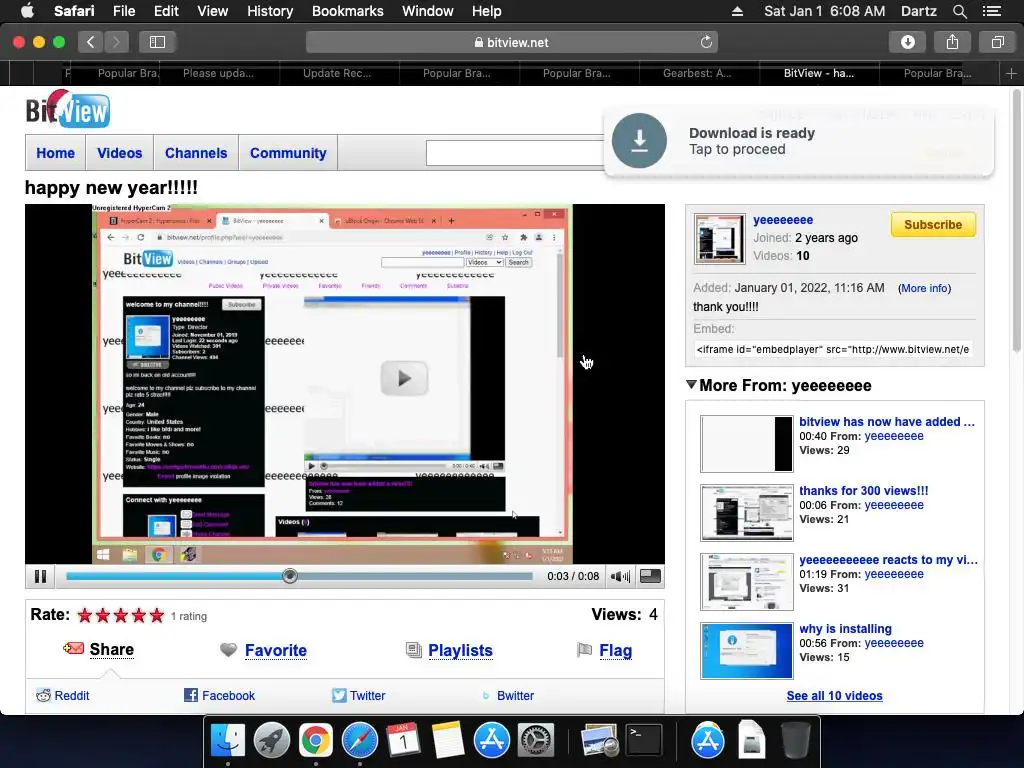The image size is (1024, 768).
Task: Click the page vertical scrollbar
Action: point(1016,222)
